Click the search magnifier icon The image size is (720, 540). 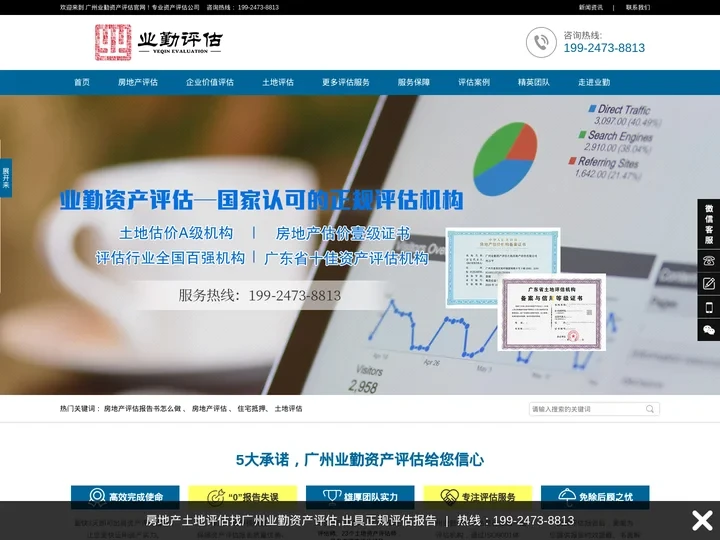click(650, 409)
